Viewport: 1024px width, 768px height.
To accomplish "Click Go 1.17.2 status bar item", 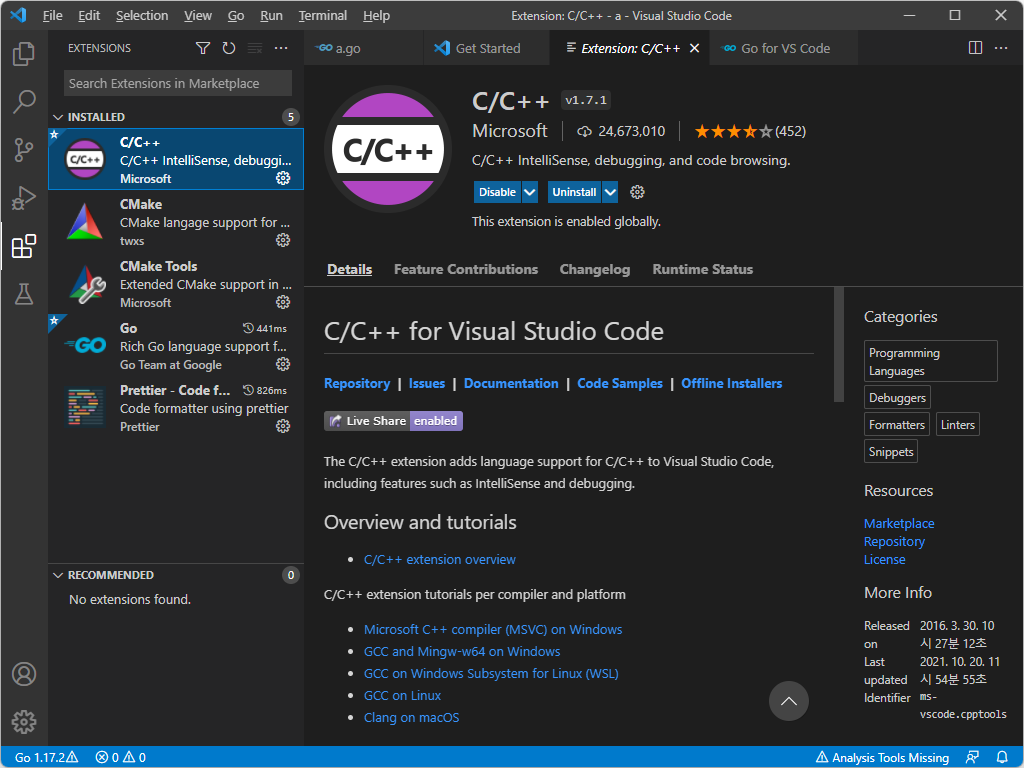I will coord(46,758).
